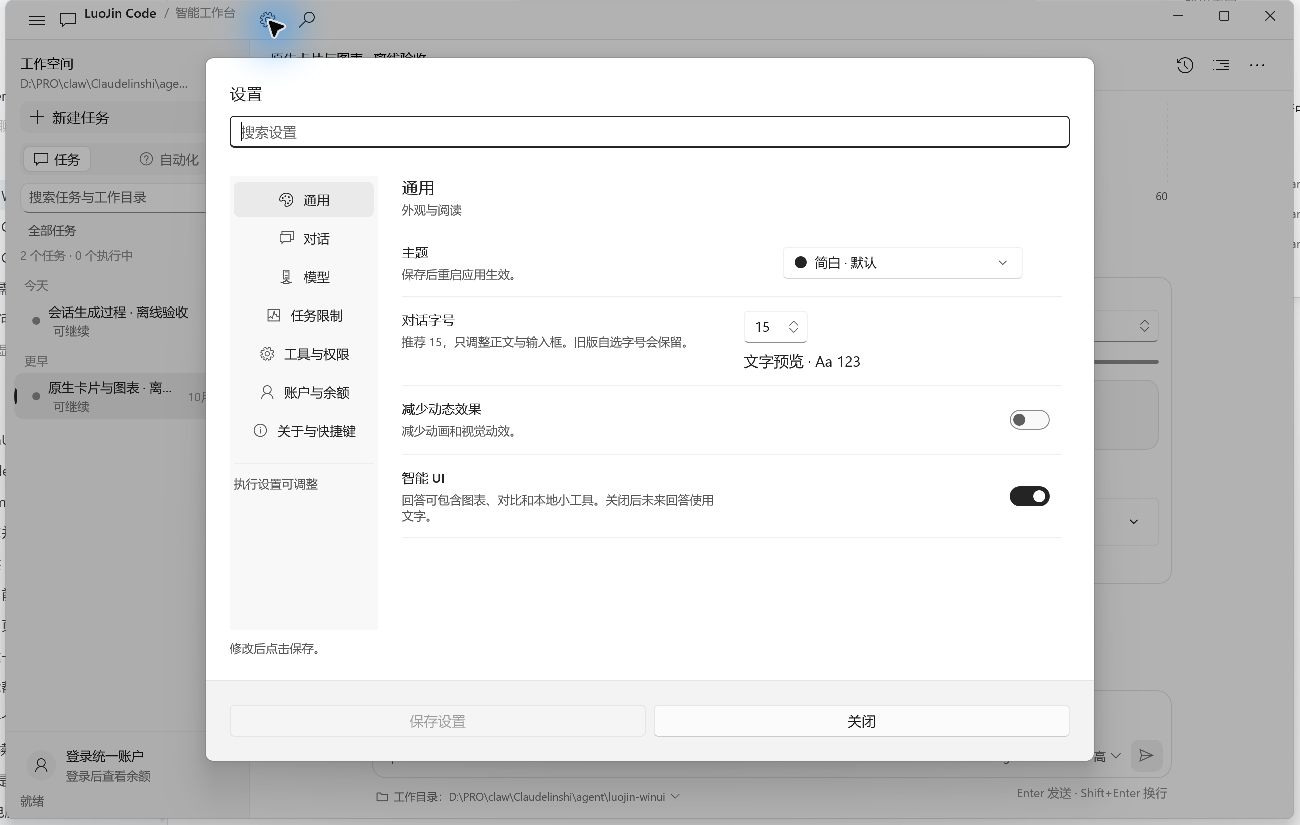Click the list outline icon at top right
Screen dimensions: 1300x825
click(1221, 65)
